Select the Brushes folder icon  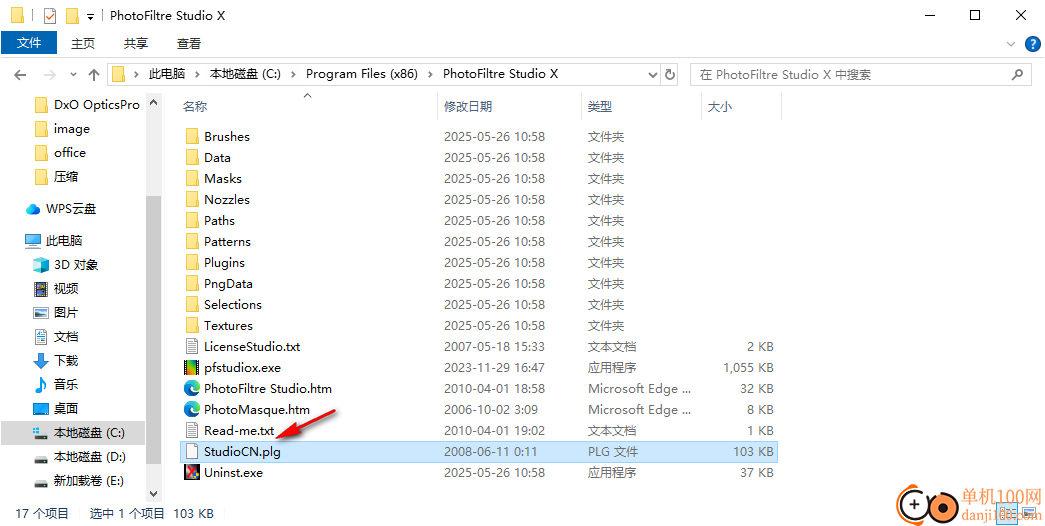pyautogui.click(x=192, y=137)
